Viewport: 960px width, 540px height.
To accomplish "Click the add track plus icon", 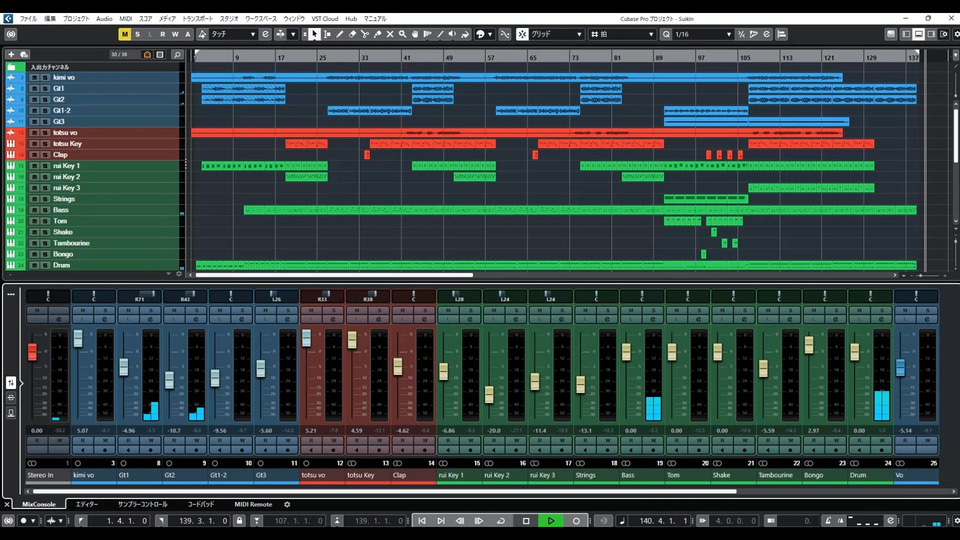I will (x=11, y=54).
